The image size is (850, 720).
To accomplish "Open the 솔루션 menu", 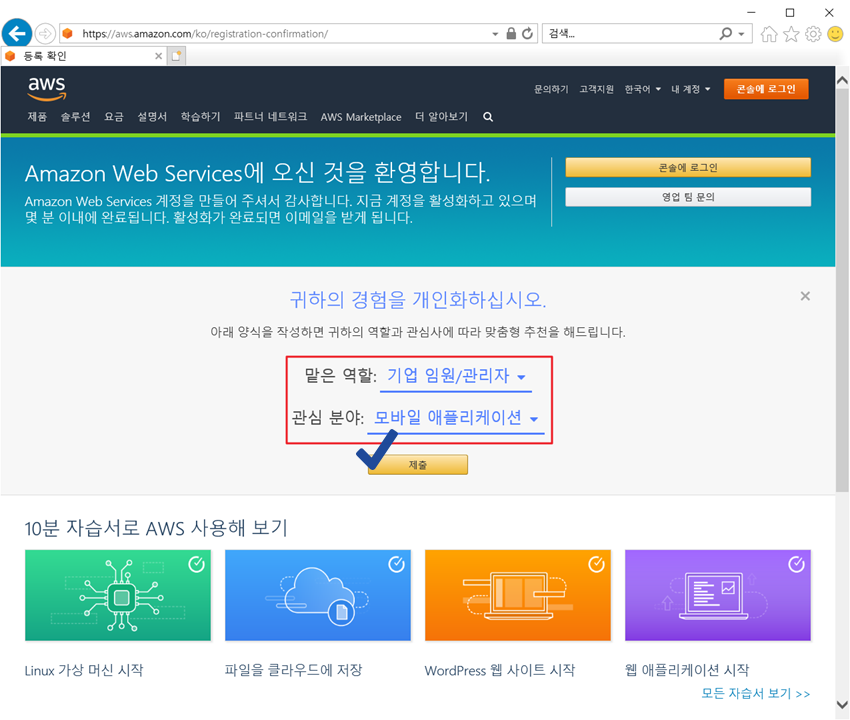I will [x=75, y=117].
